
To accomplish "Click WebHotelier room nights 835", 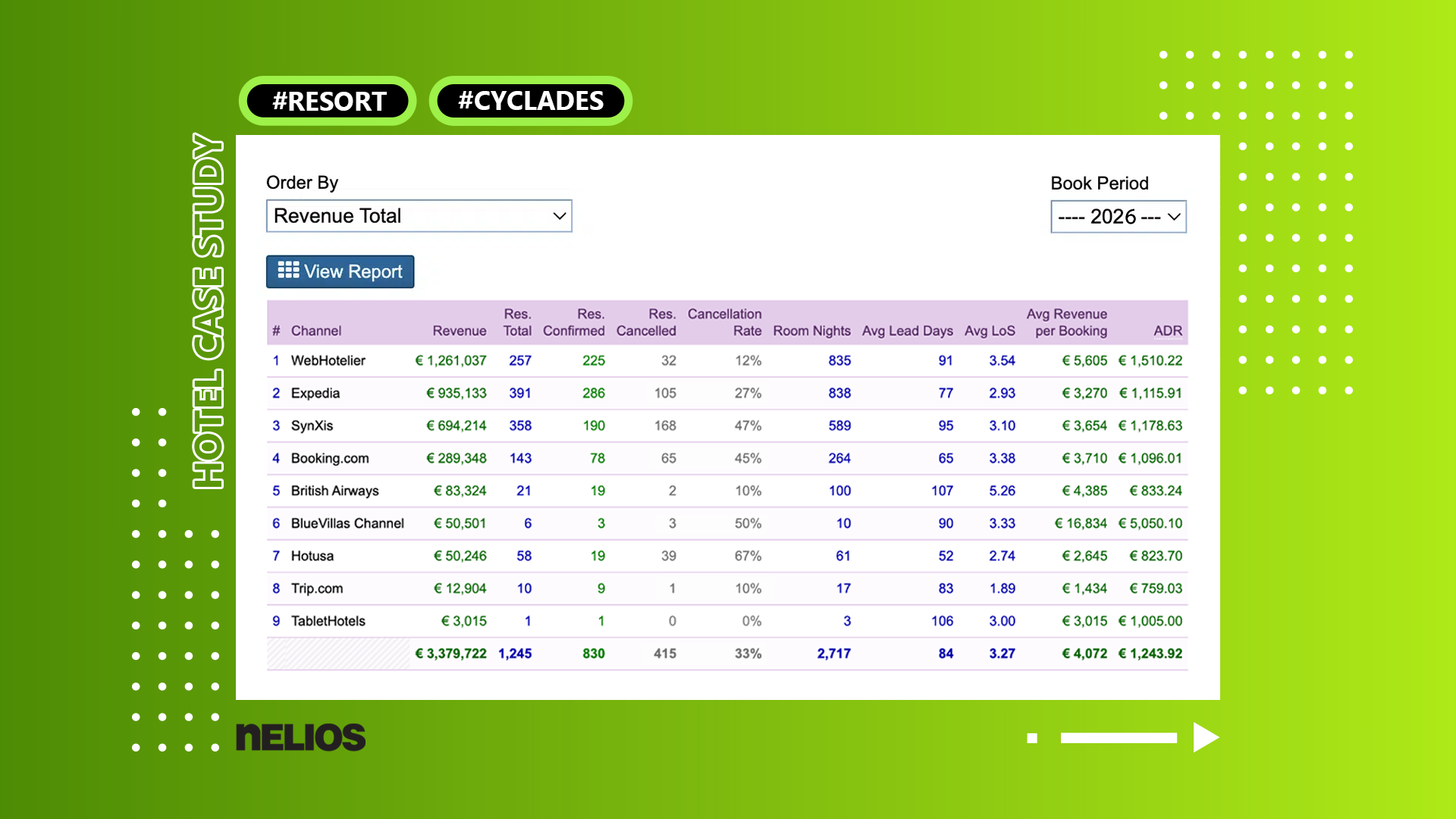I will pyautogui.click(x=839, y=360).
